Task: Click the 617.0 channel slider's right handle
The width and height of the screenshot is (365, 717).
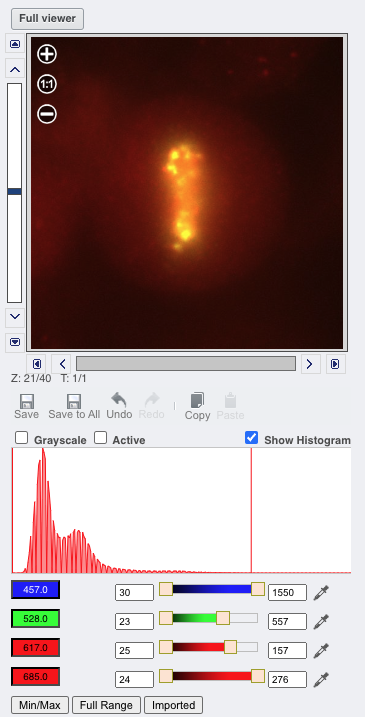Action: pos(231,647)
